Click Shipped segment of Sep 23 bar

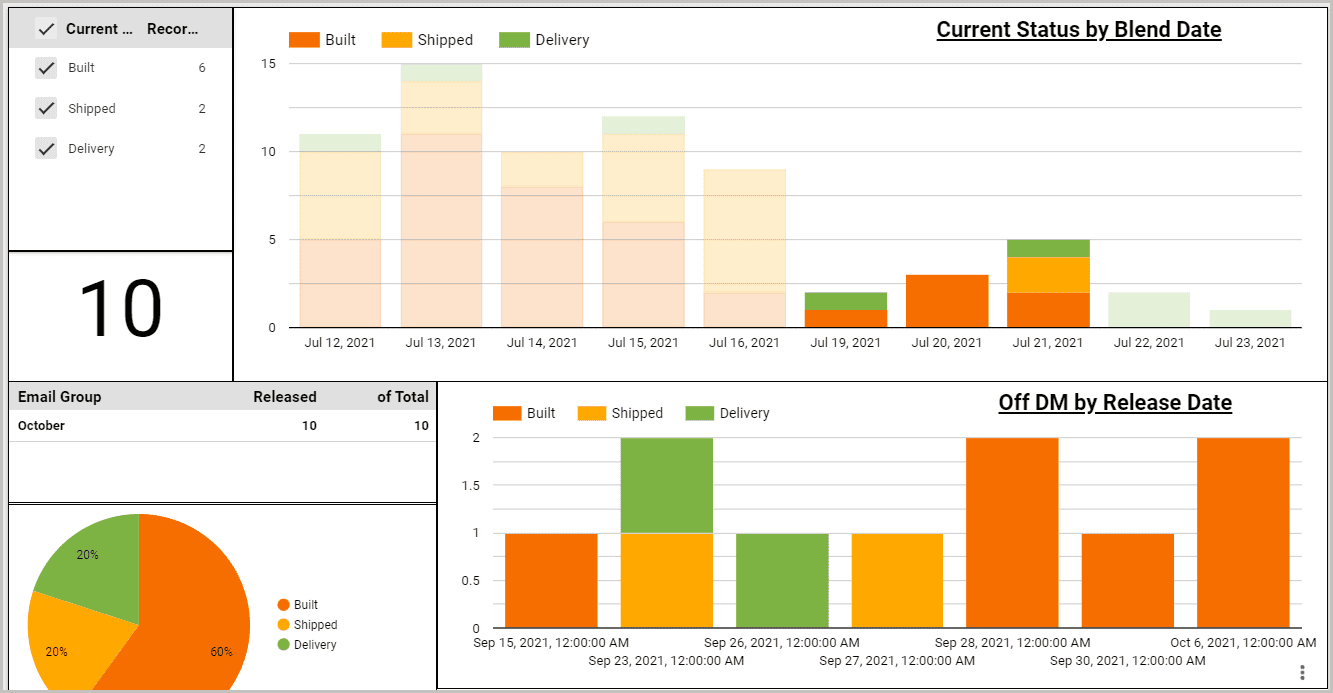pos(667,581)
